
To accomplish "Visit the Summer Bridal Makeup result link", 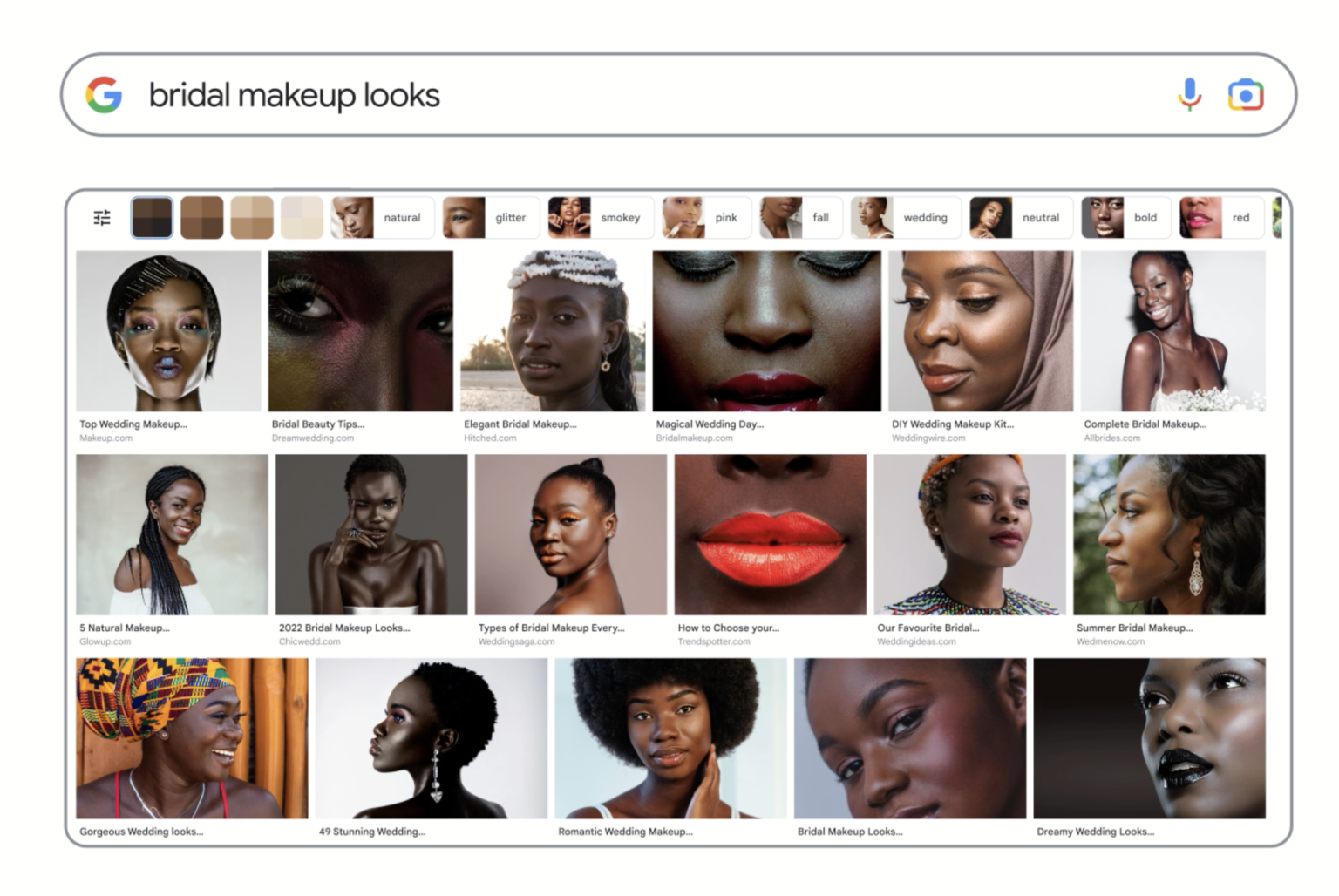I will tap(1133, 628).
